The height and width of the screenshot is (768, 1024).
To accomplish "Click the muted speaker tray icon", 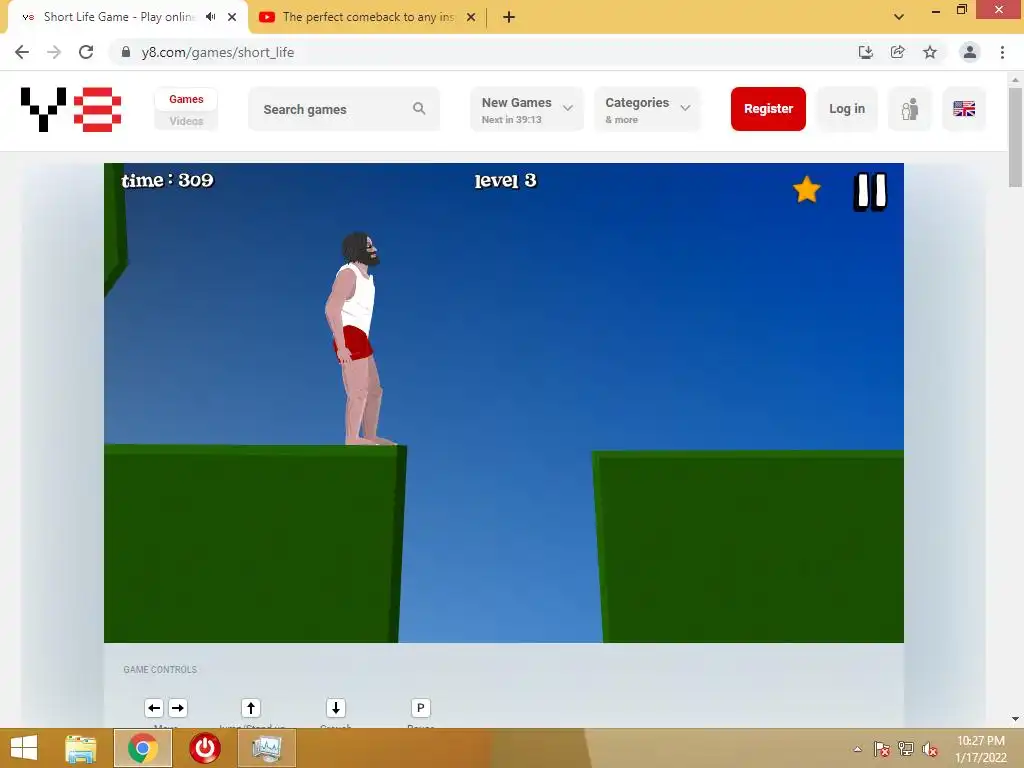I will point(930,749).
